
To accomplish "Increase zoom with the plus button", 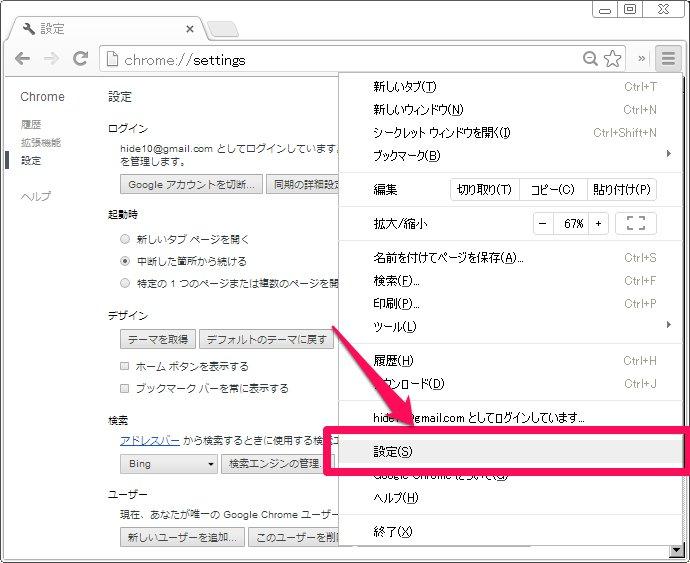I will (598, 224).
